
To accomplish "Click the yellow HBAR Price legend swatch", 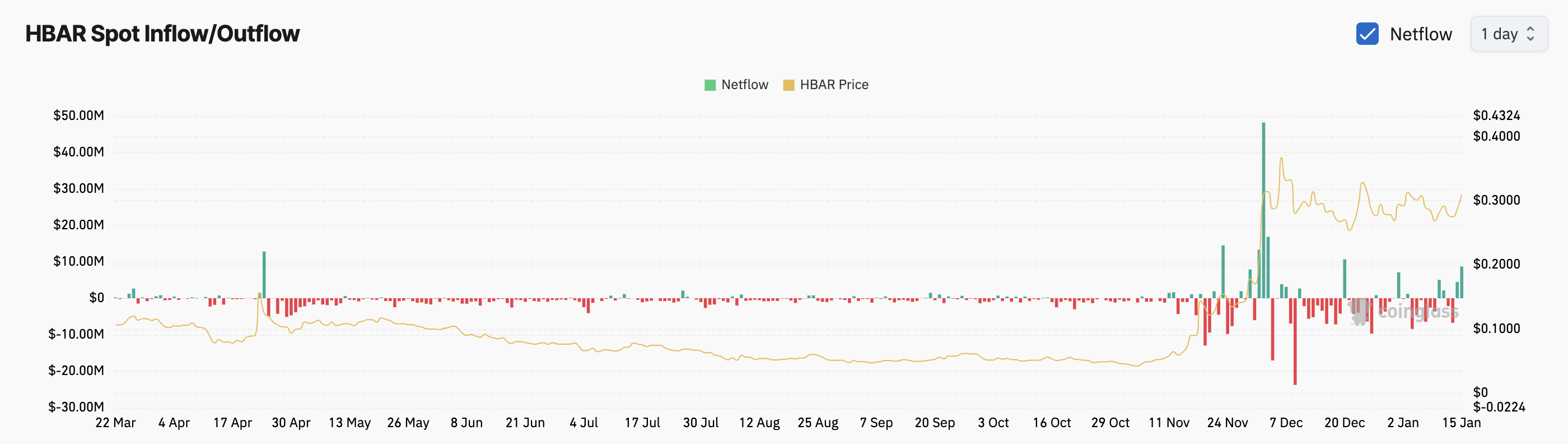I will coord(788,85).
